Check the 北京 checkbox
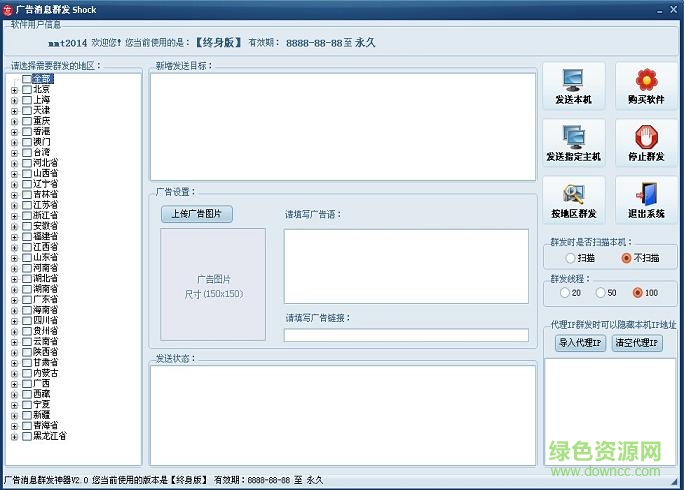This screenshot has width=684, height=490. click(27, 89)
